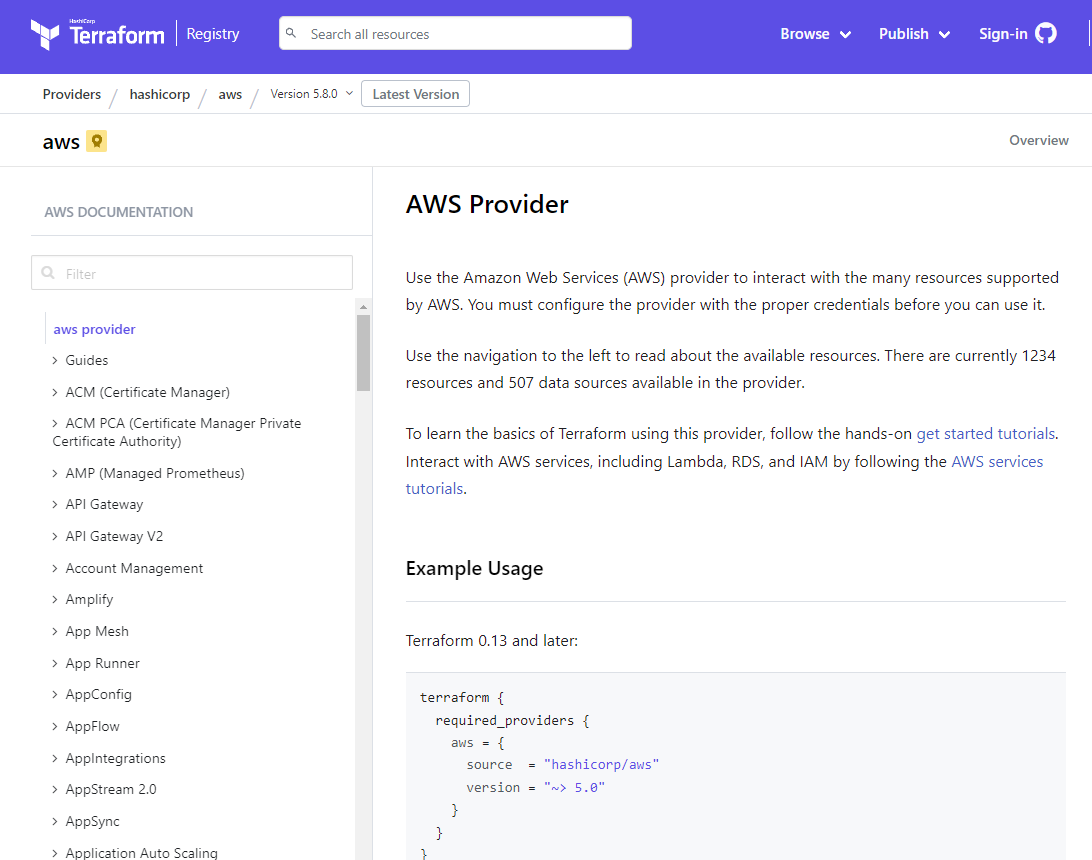Click the Terraform logo icon
1092x860 pixels.
pos(45,34)
